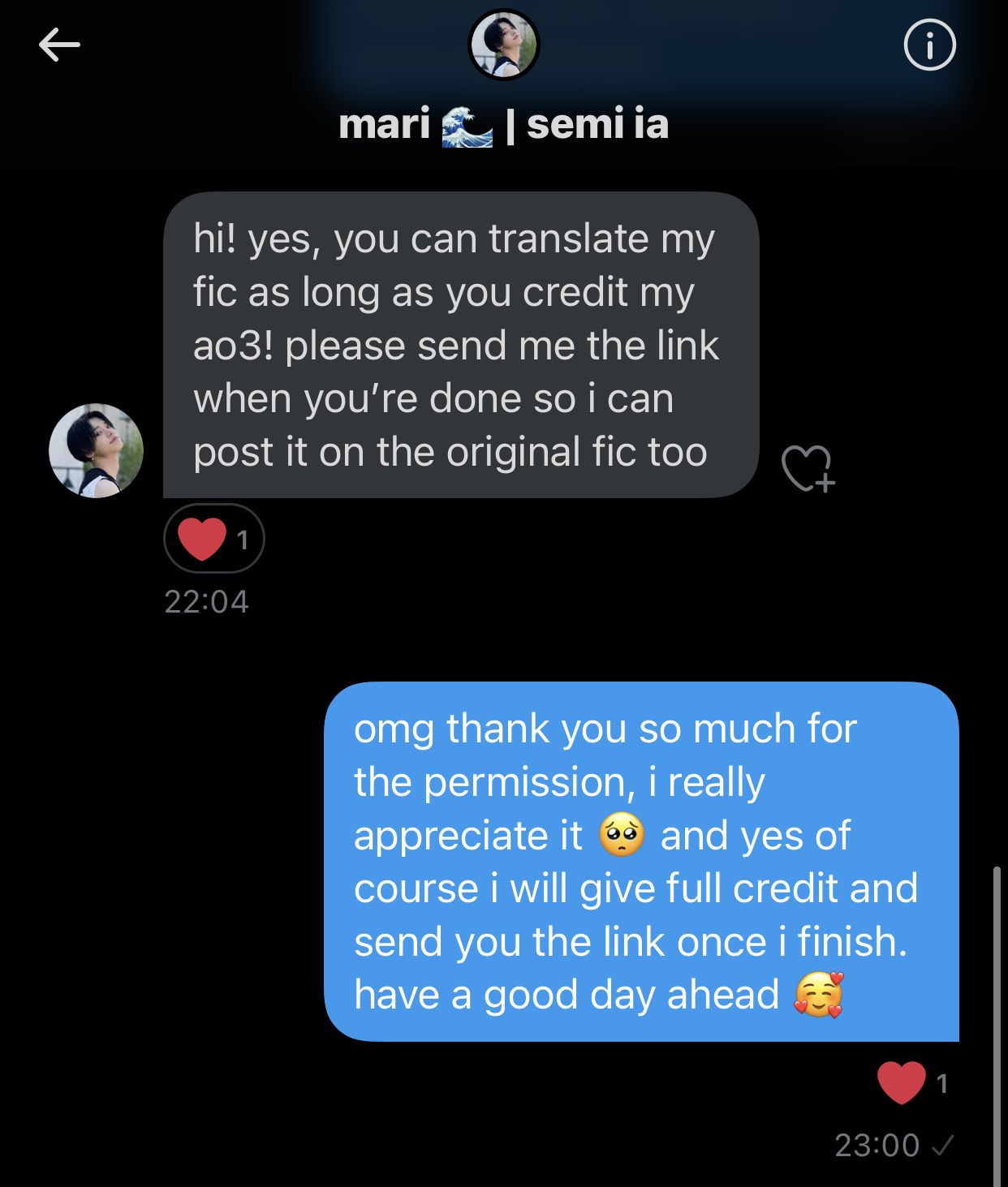The height and width of the screenshot is (1187, 1008).
Task: Select the grey message starting "hi! yes, you can translate"
Action: (460, 345)
